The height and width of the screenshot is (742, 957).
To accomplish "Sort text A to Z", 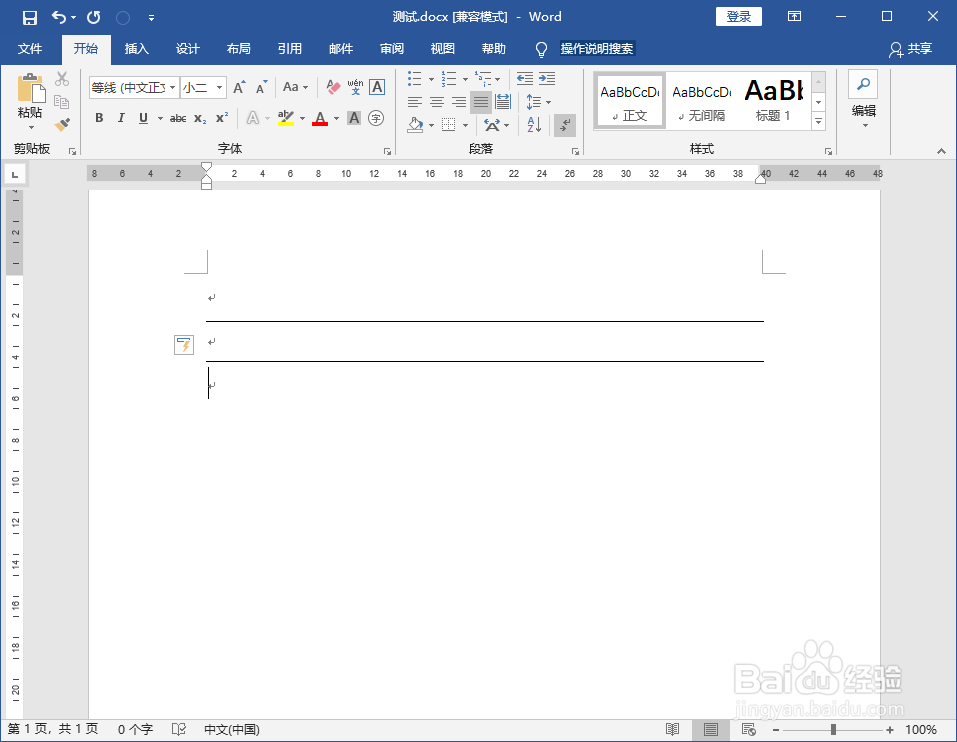I will tap(534, 125).
